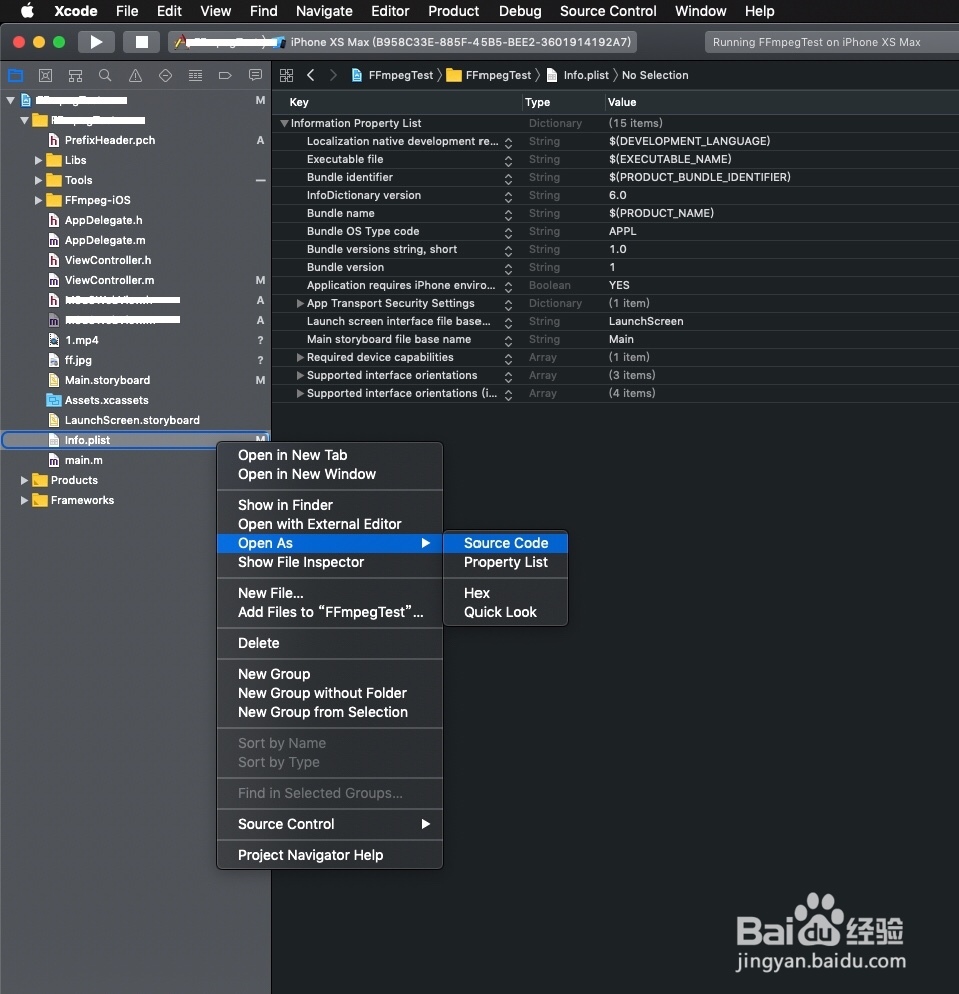The width and height of the screenshot is (959, 994).
Task: Go forward with the right chevron
Action: point(333,75)
